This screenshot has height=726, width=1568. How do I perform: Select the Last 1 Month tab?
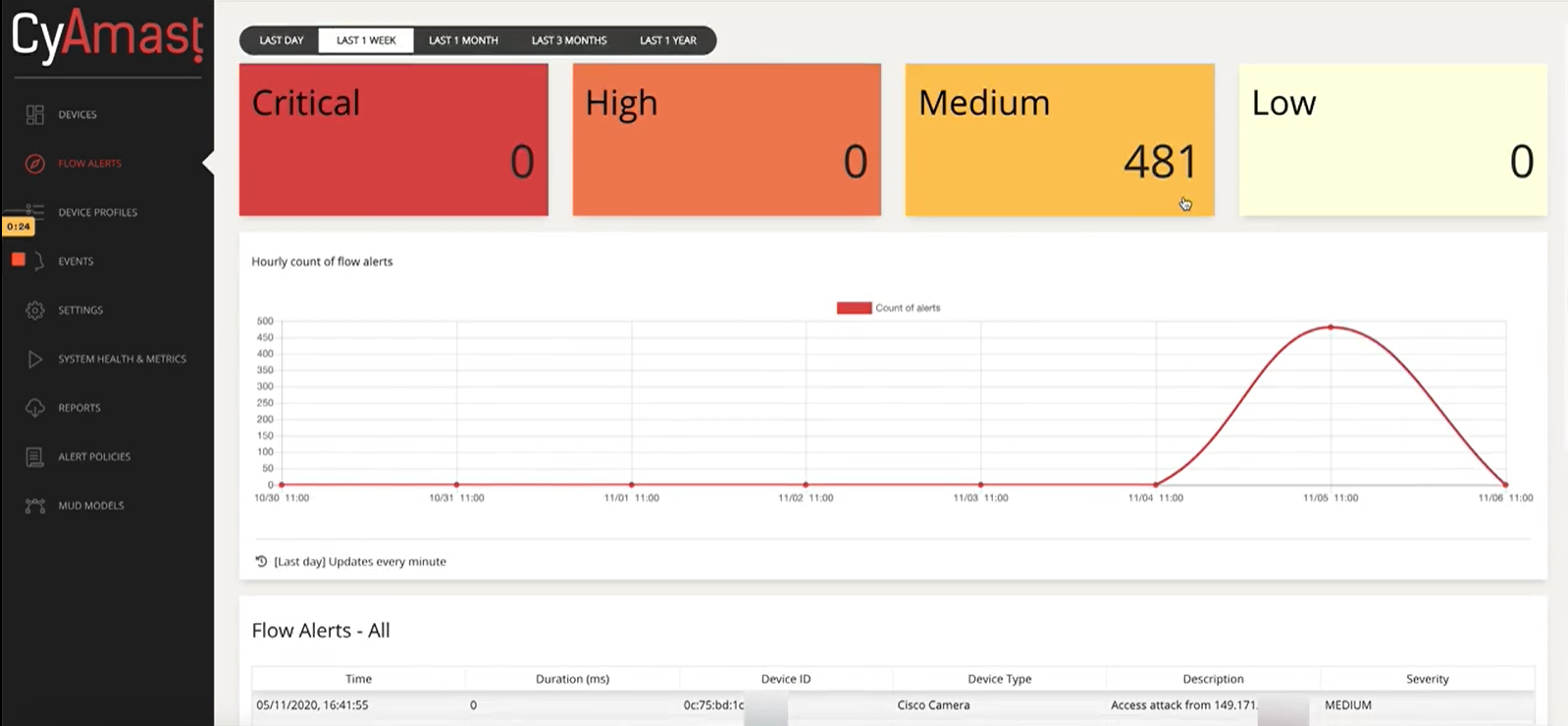coord(463,40)
